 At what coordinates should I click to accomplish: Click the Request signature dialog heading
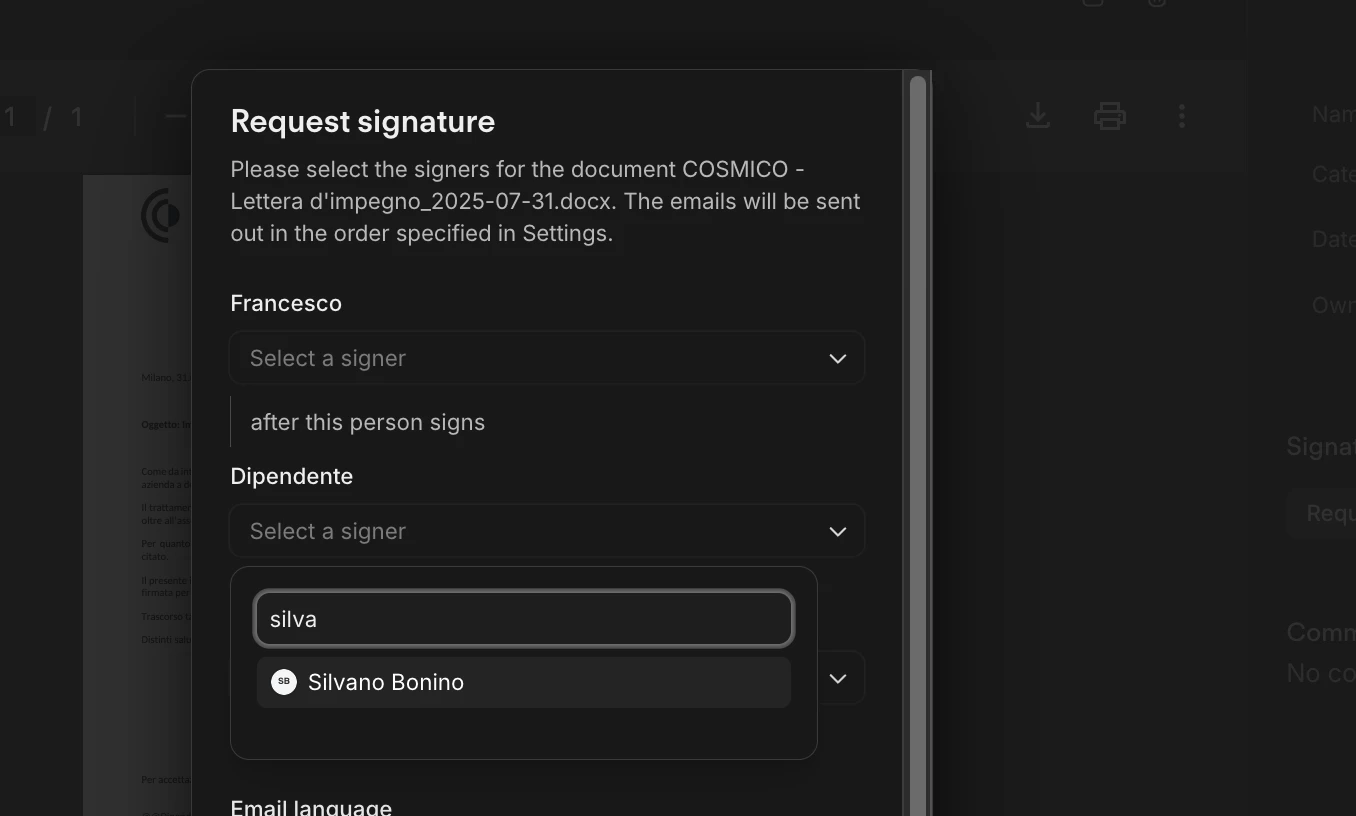tap(363, 121)
